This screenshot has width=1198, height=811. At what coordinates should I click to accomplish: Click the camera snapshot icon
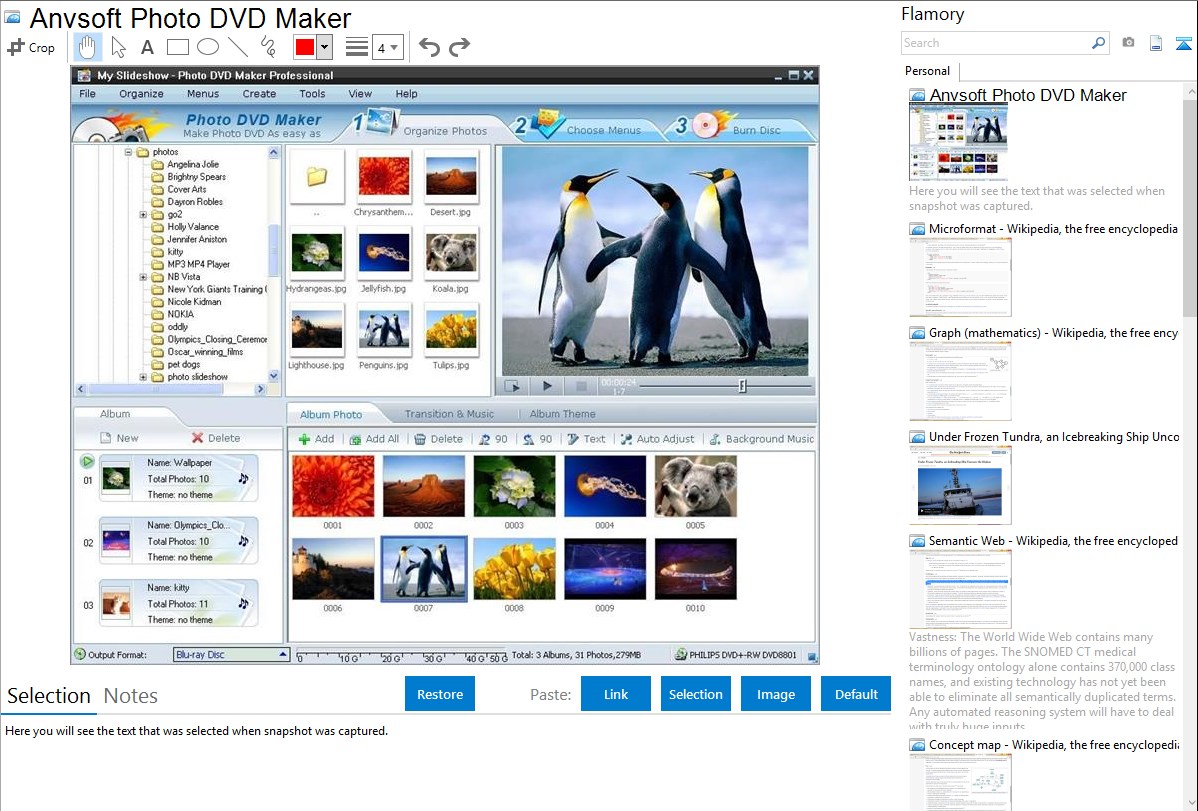(x=1128, y=43)
